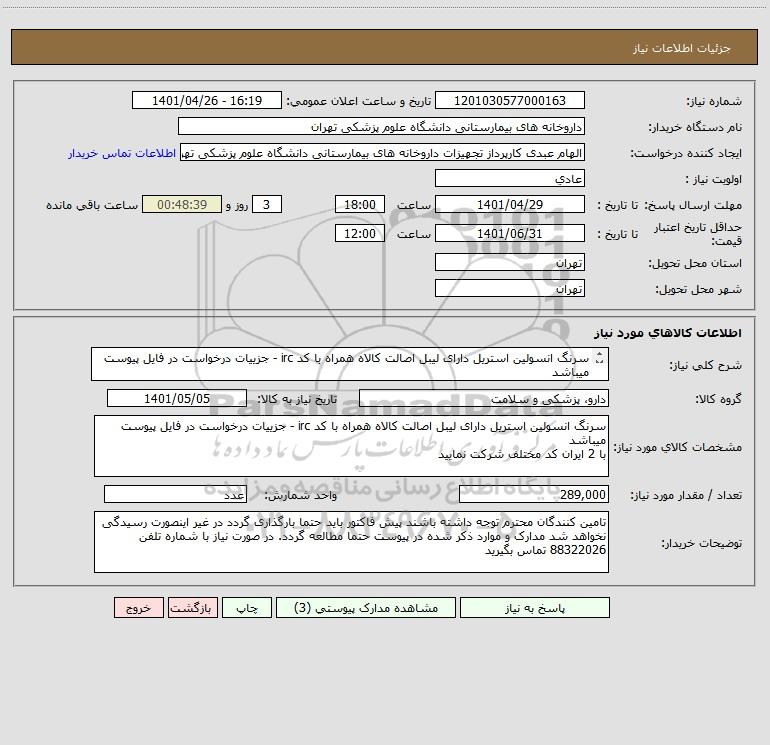770x745 pixels.
Task: Click the چاپ print button
Action: [x=247, y=607]
